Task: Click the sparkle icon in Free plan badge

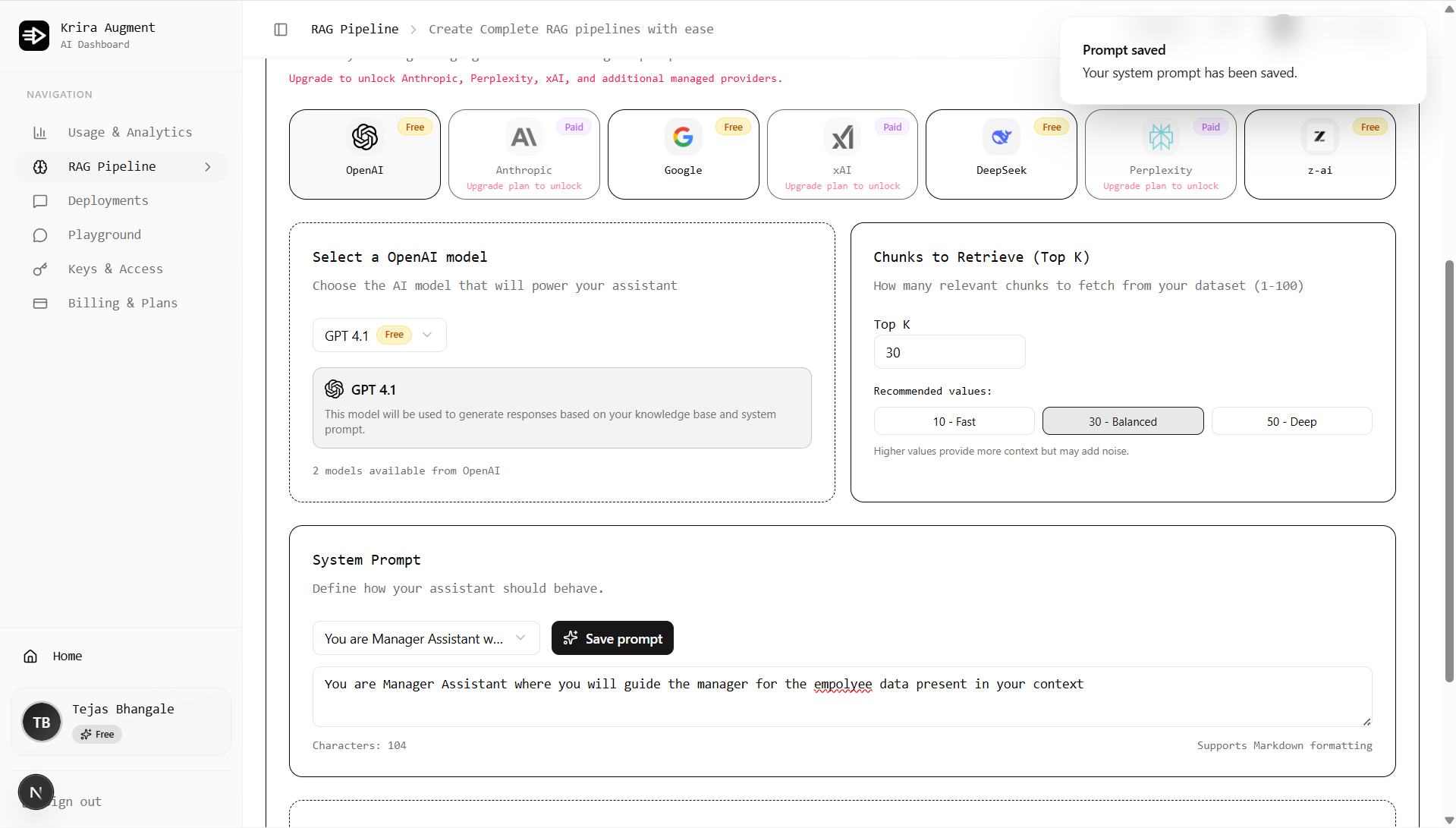Action: [86, 735]
